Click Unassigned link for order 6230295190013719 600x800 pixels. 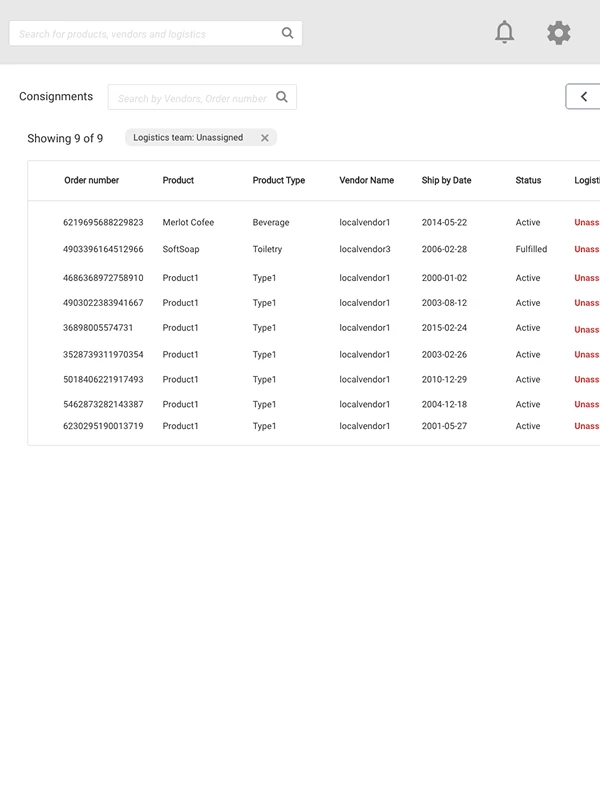[587, 426]
